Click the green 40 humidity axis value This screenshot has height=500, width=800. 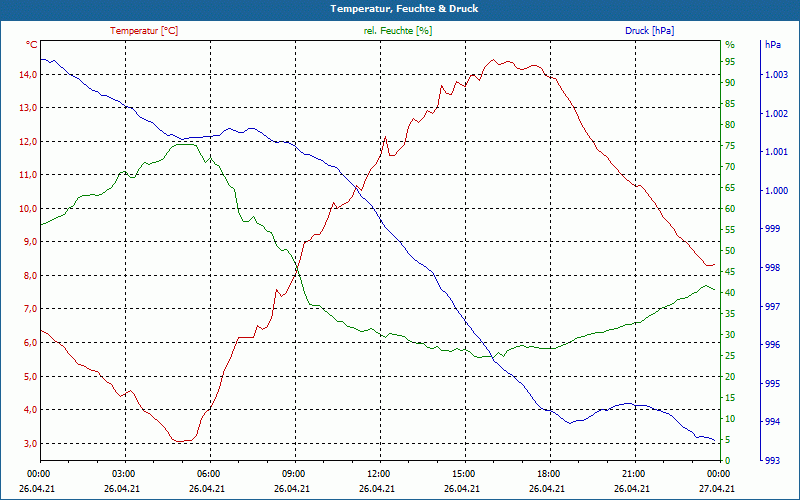(x=730, y=293)
